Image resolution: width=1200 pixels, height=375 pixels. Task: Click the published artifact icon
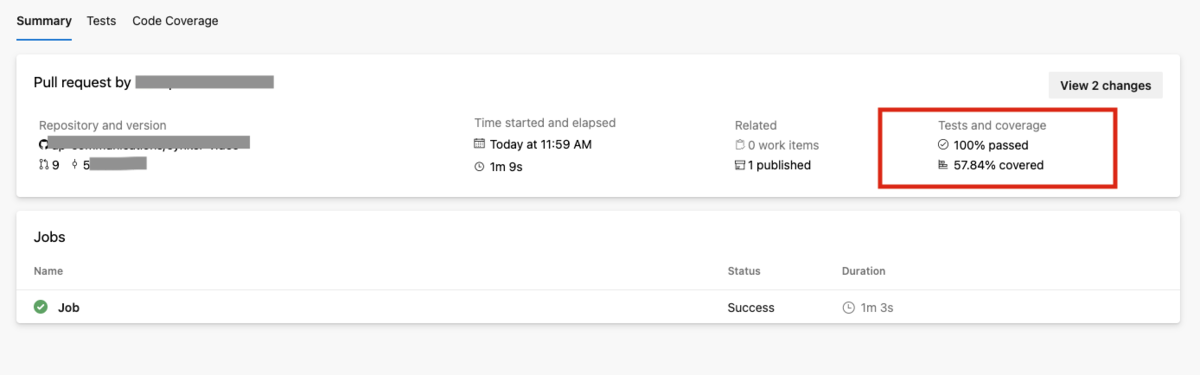[740, 165]
